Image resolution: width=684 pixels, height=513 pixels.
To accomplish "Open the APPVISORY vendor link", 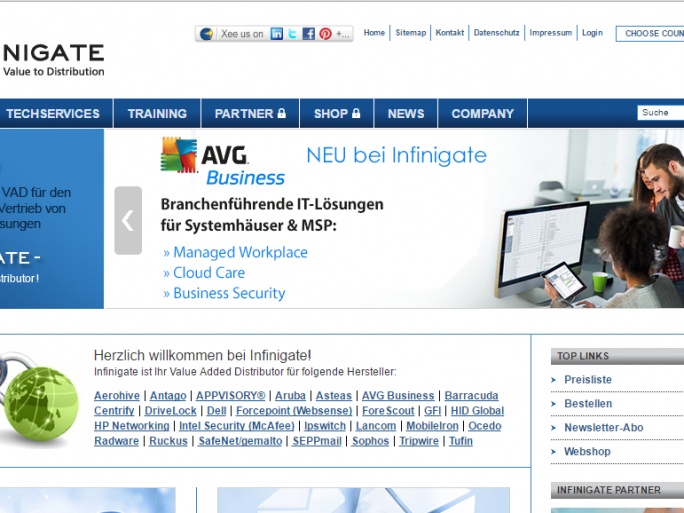I will click(230, 396).
